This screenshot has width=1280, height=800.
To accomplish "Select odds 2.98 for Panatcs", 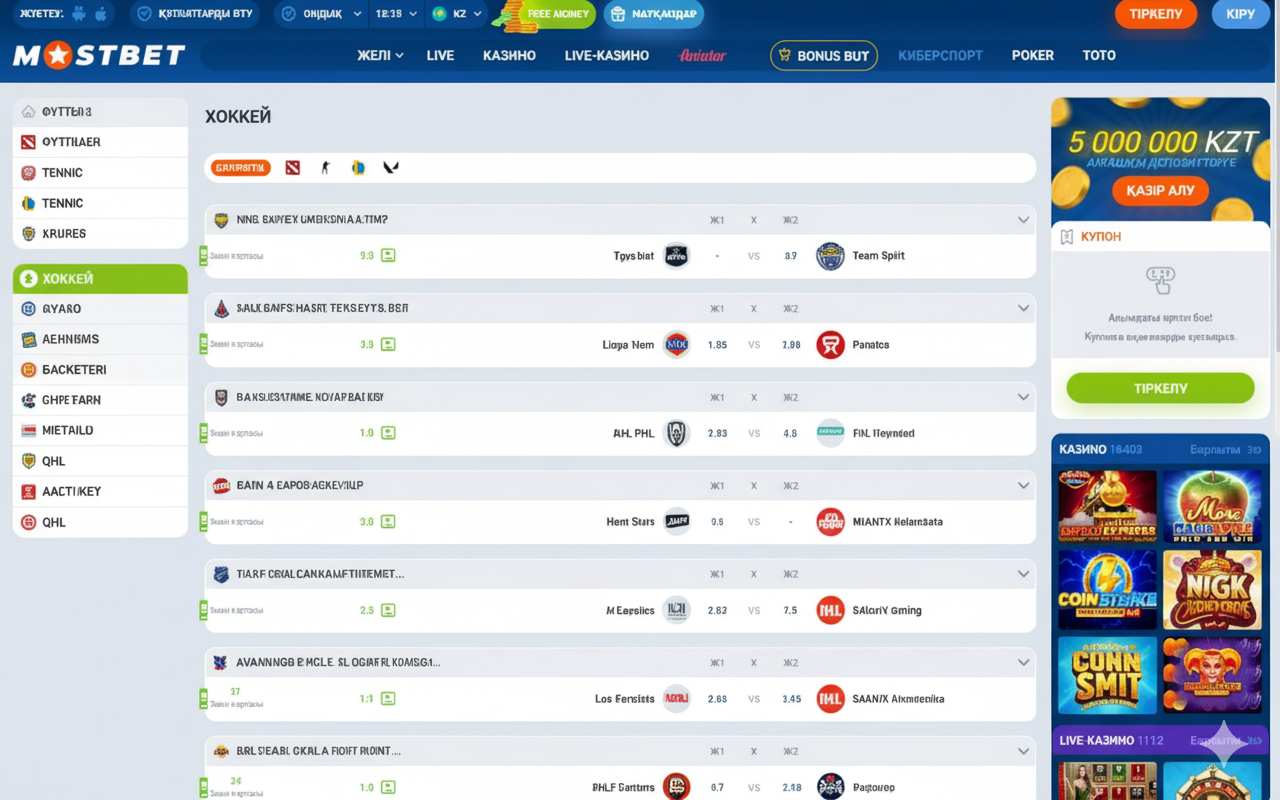I will tap(791, 345).
